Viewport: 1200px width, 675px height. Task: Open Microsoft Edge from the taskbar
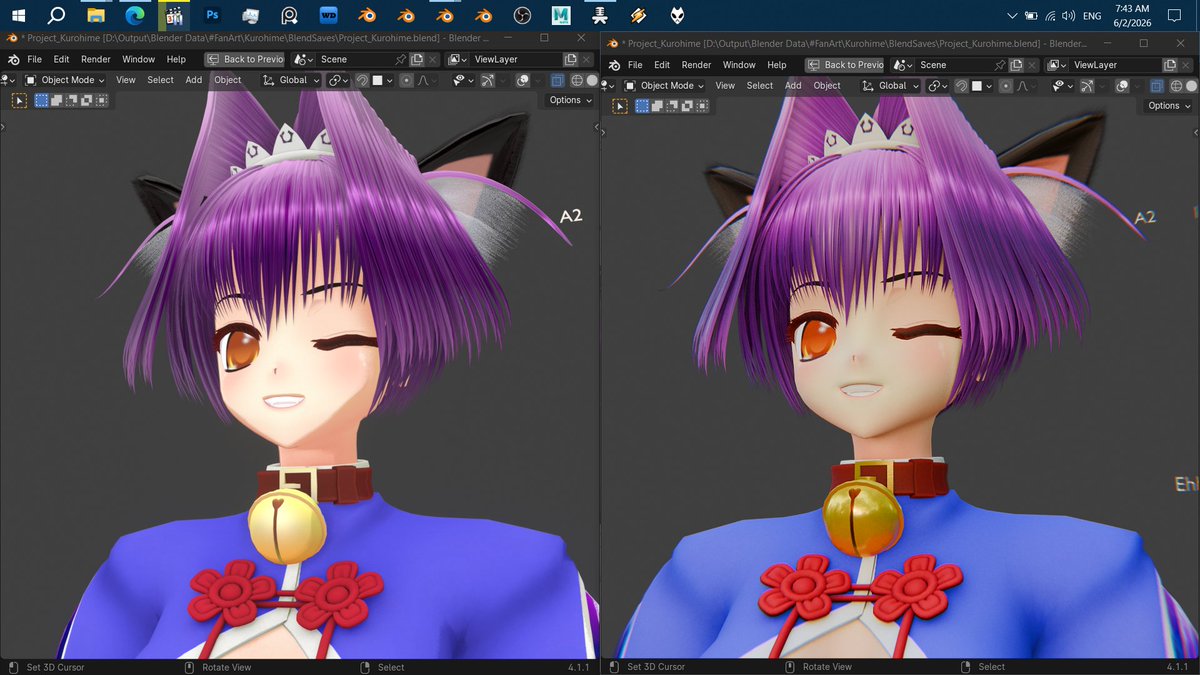tap(134, 16)
